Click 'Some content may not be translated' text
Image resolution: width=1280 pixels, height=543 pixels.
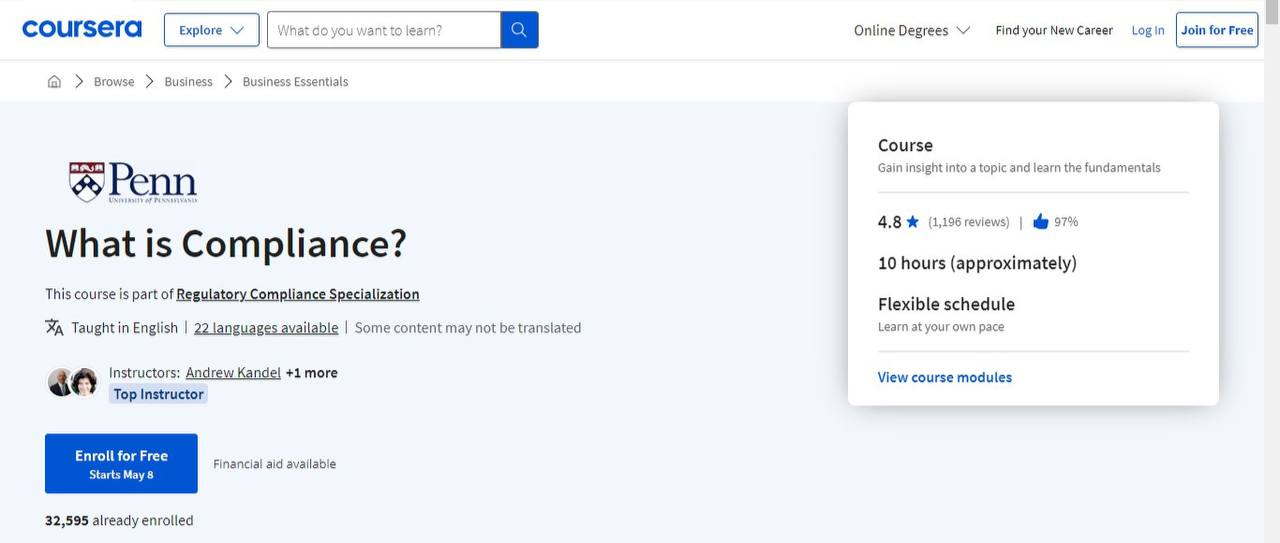[x=468, y=328]
